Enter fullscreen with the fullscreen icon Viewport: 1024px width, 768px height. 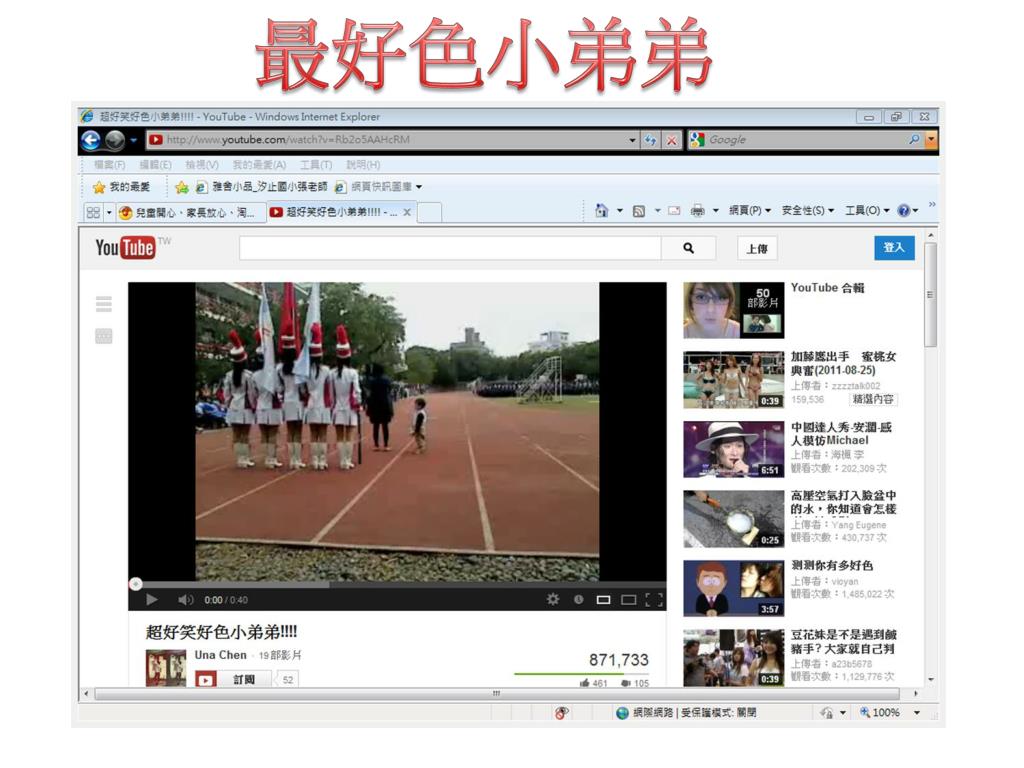point(654,600)
